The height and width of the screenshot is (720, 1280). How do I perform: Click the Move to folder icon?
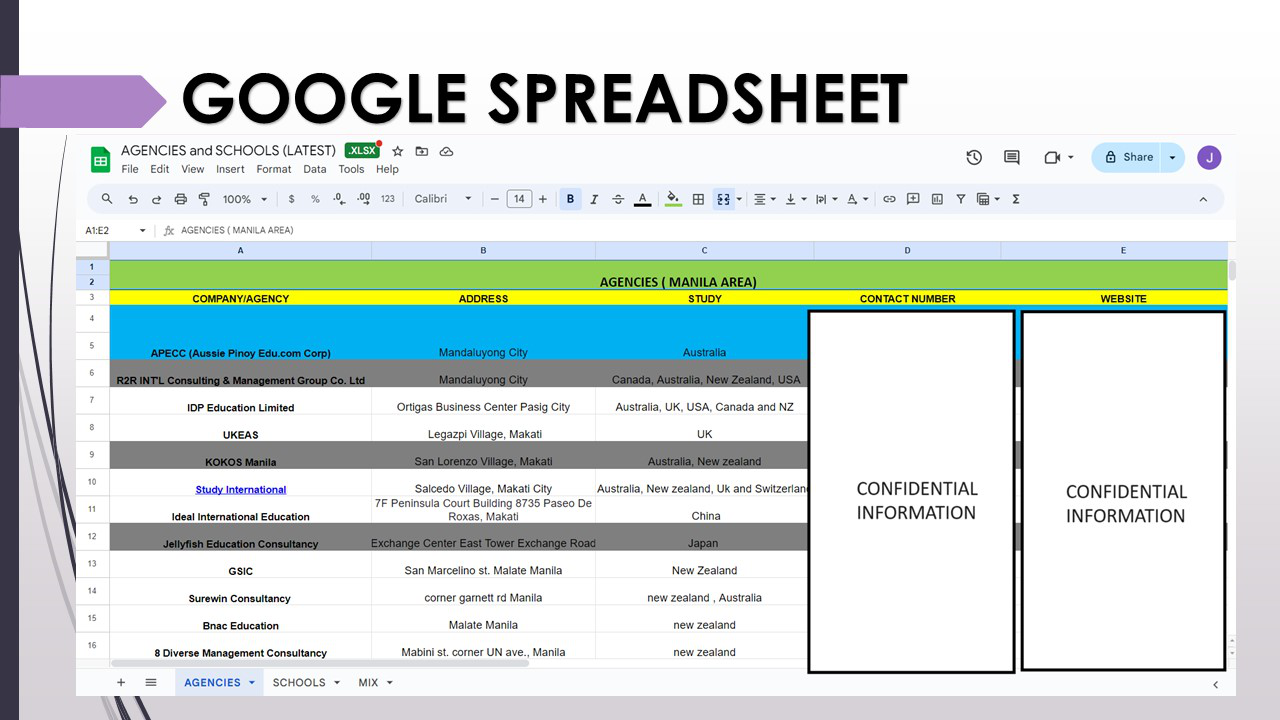pos(422,151)
